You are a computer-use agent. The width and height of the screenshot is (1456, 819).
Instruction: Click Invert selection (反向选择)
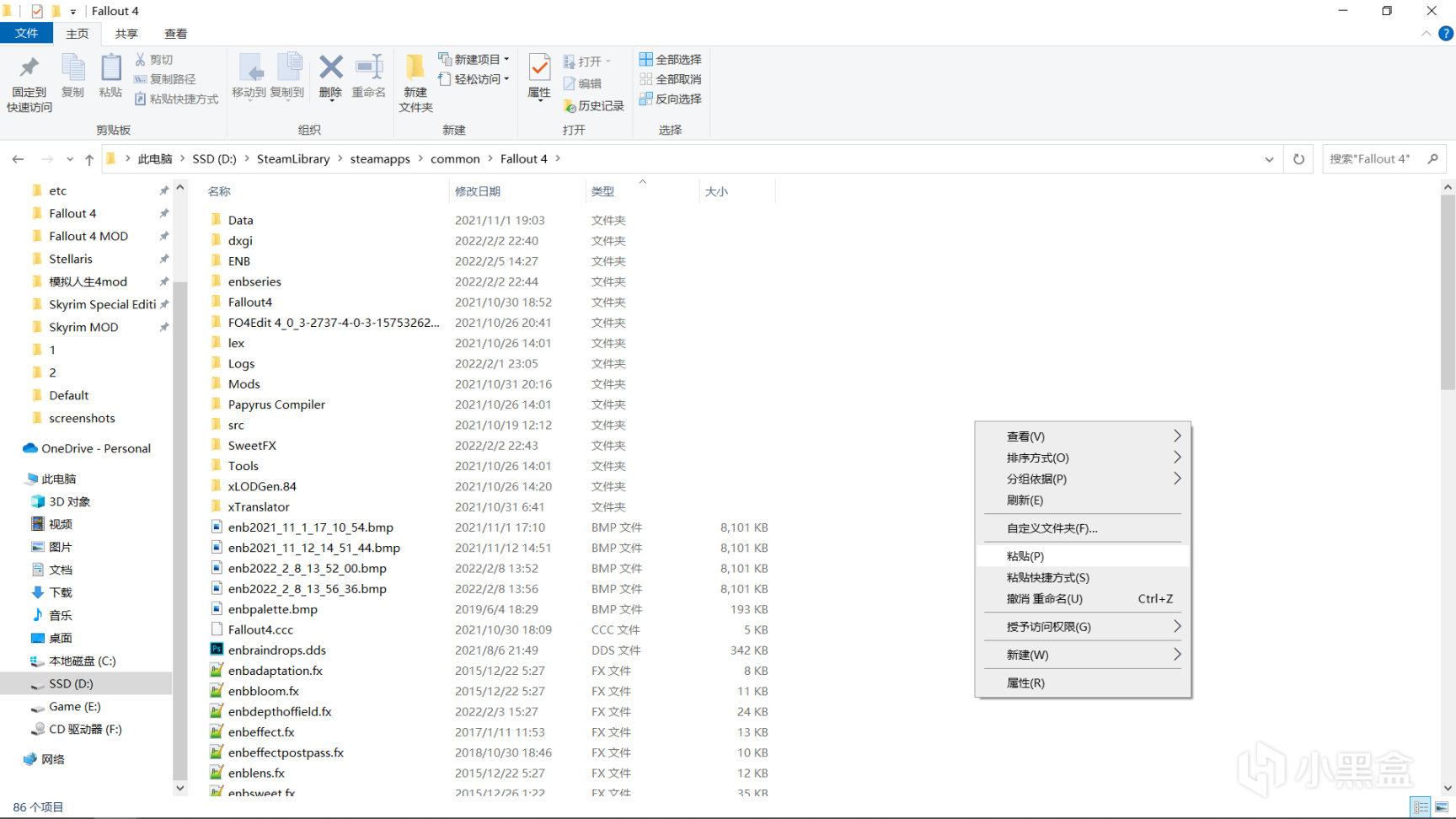[671, 99]
